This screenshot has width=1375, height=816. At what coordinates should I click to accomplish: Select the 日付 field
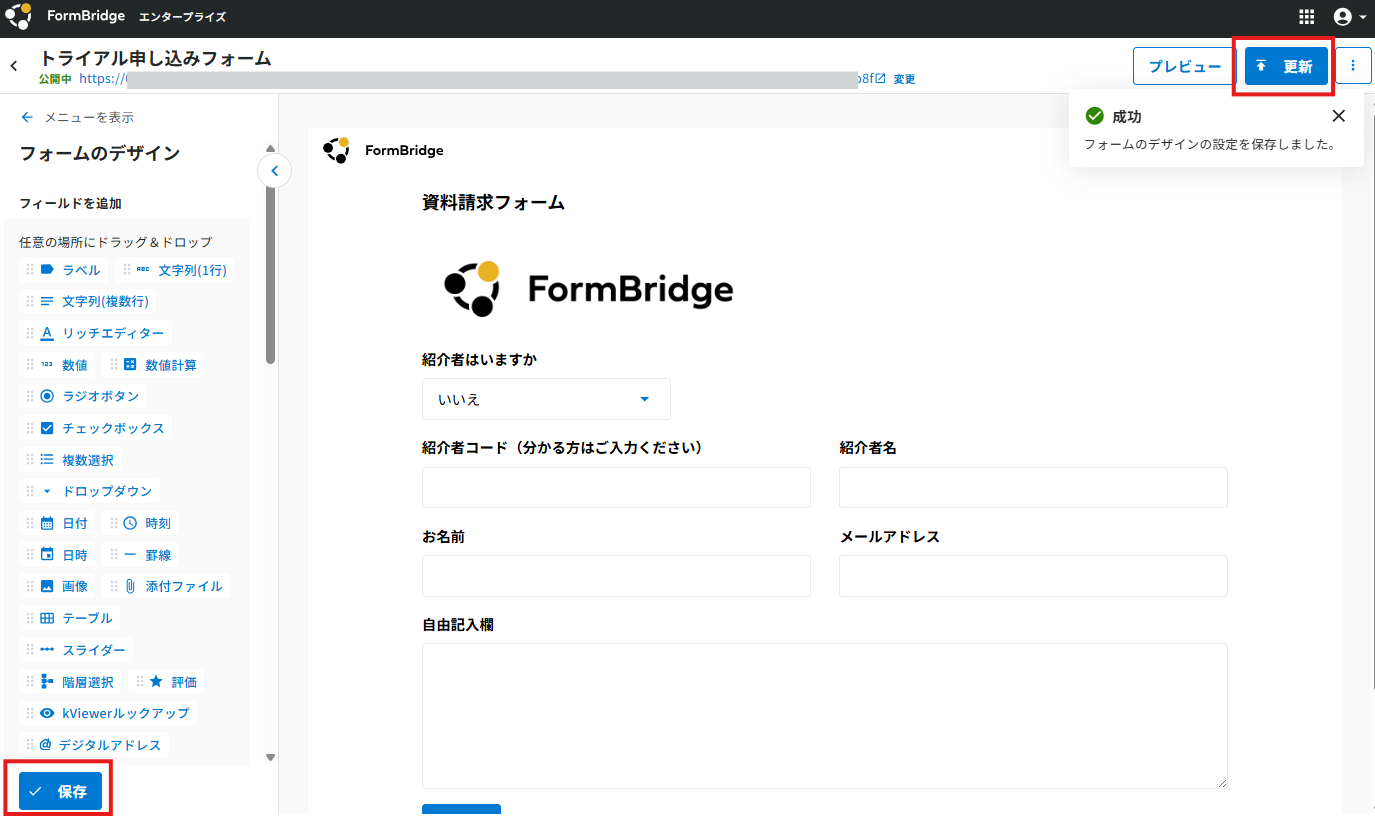click(58, 523)
